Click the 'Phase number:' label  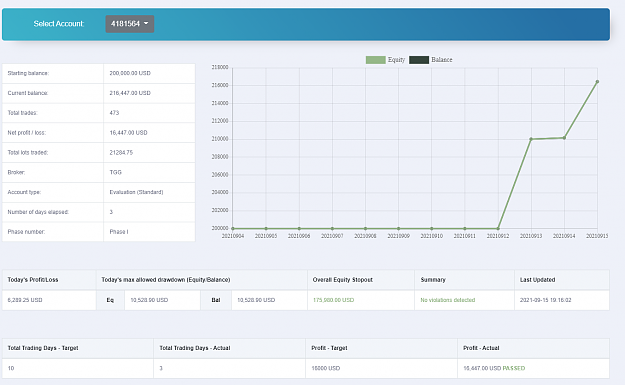[x=26, y=232]
